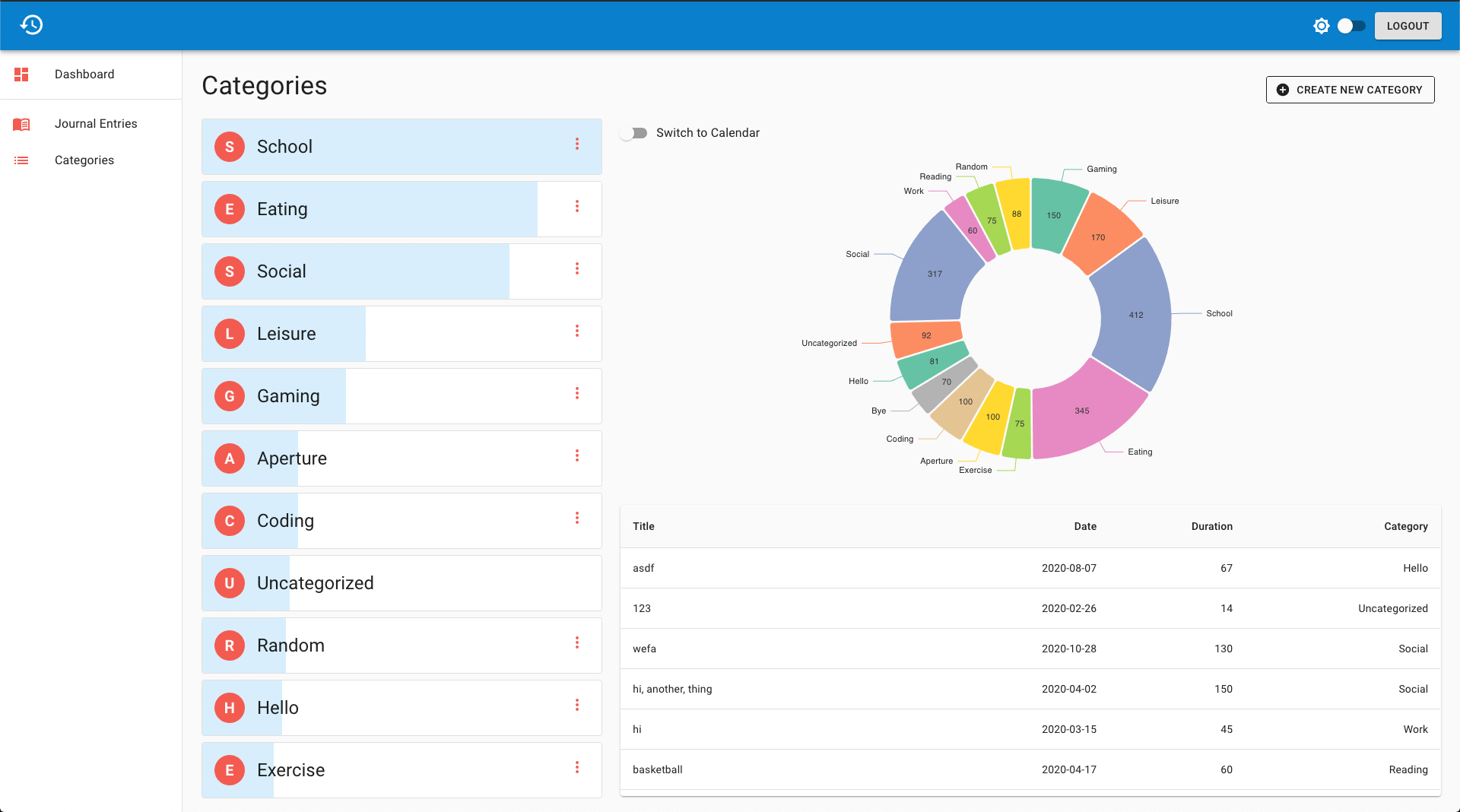Open the three-dot menu for Coding

tap(577, 518)
